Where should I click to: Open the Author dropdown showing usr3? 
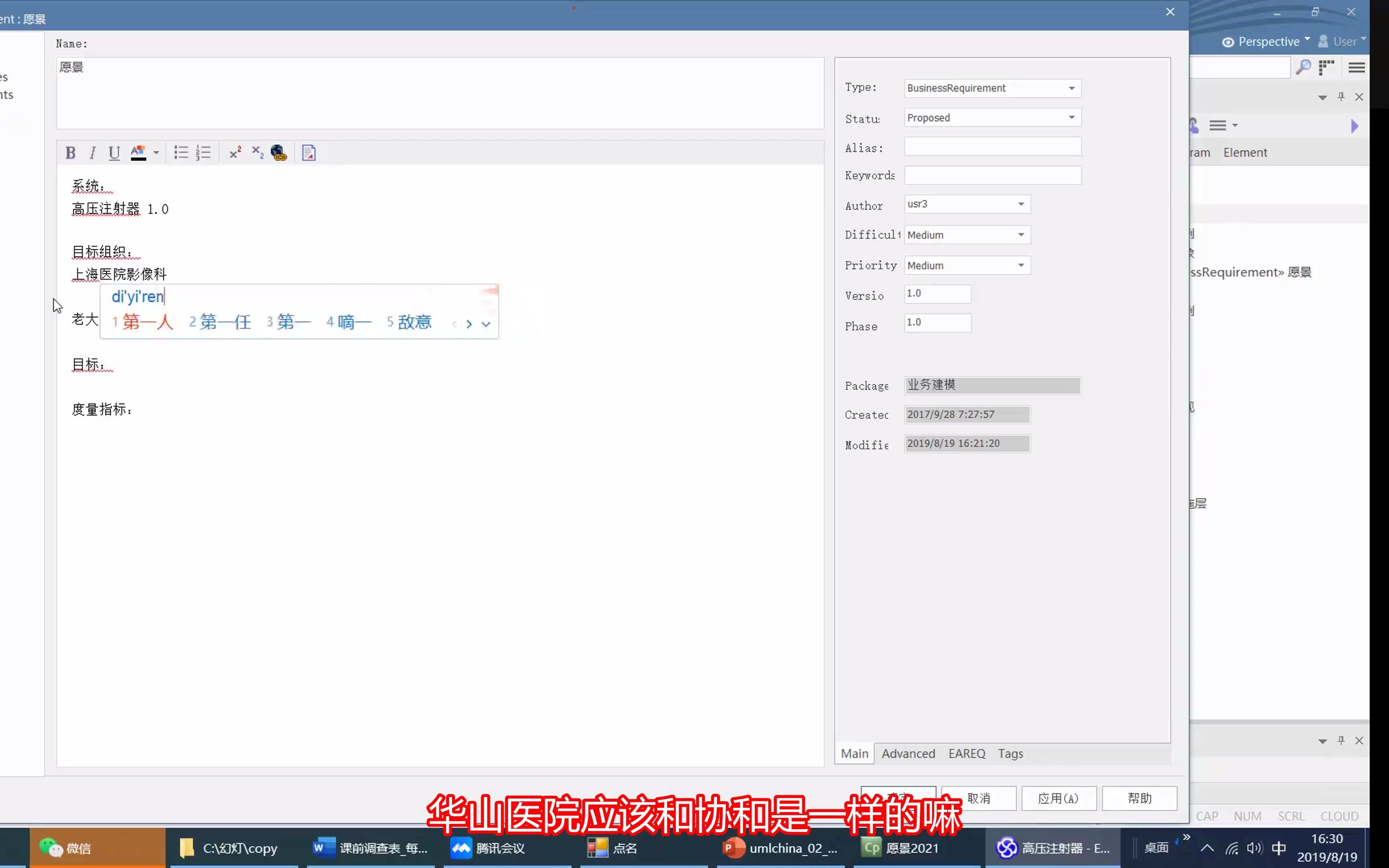pos(1021,204)
